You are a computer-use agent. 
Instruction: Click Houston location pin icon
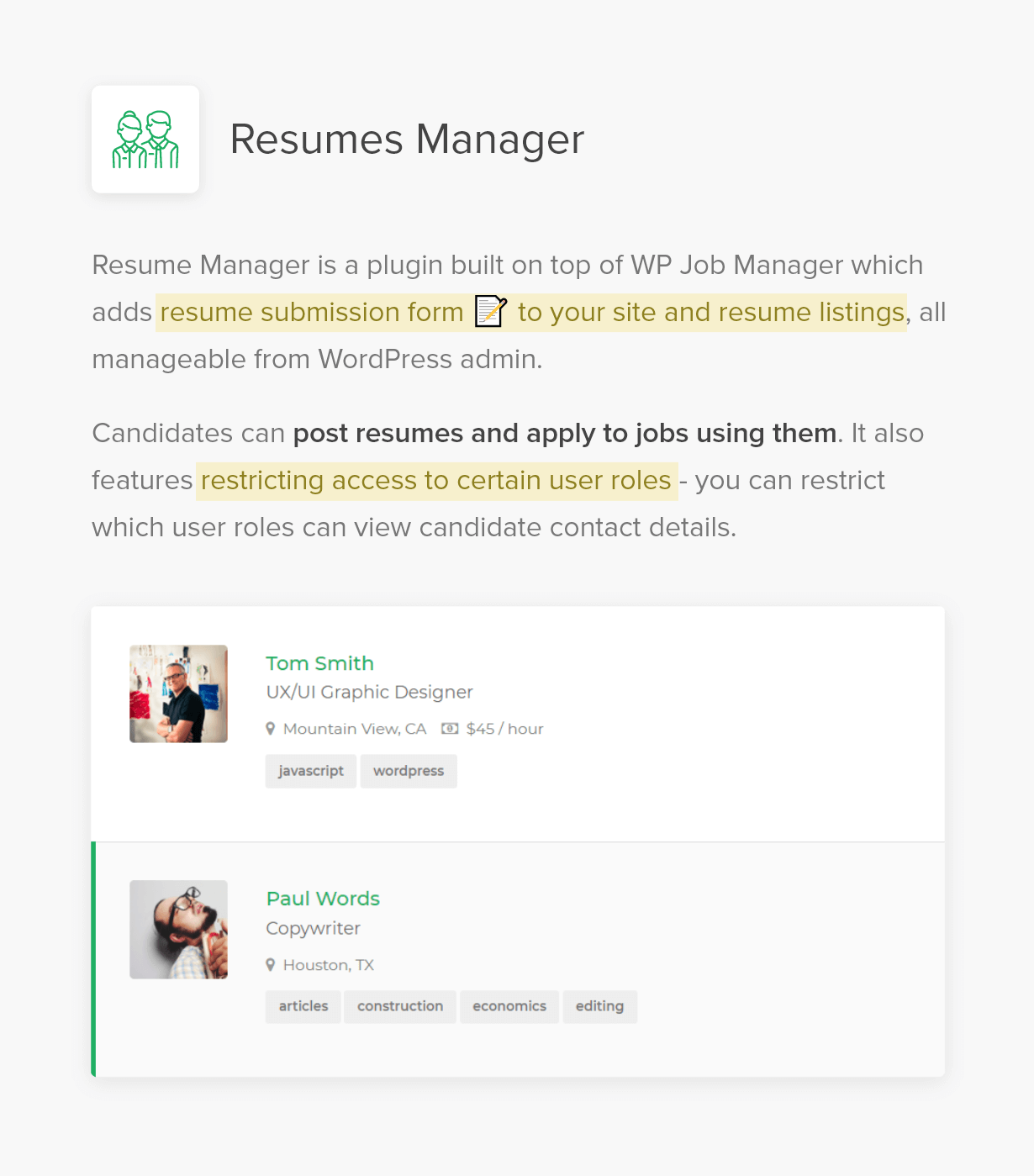coord(271,965)
